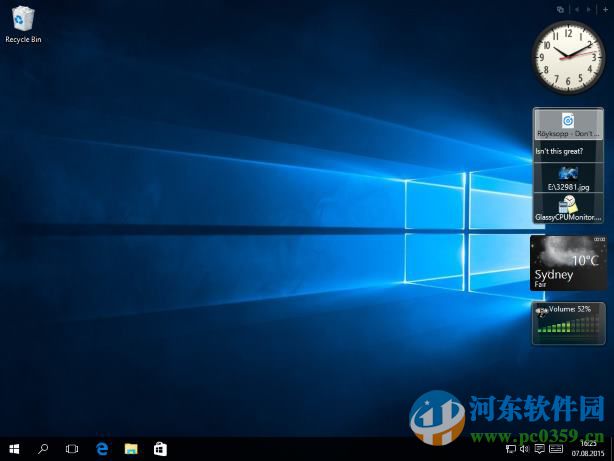614x461 pixels.
Task: Go to next sidebar page arrow
Action: (x=588, y=10)
